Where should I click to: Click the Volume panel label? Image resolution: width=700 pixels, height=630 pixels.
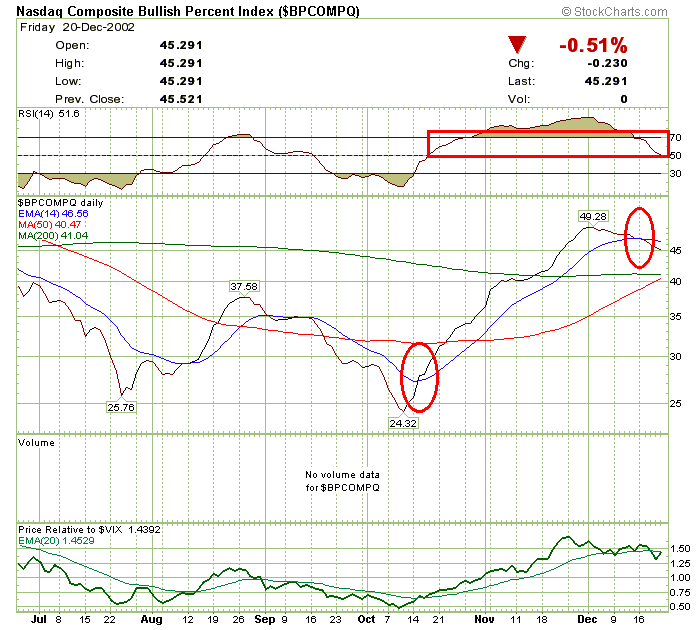pos(36,443)
